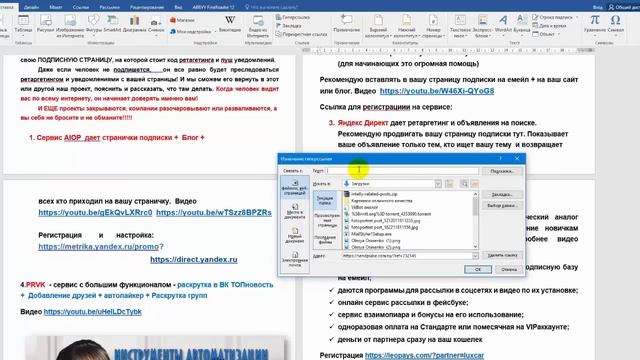Open the https://direct.yandex.ru link

(x=193, y=260)
